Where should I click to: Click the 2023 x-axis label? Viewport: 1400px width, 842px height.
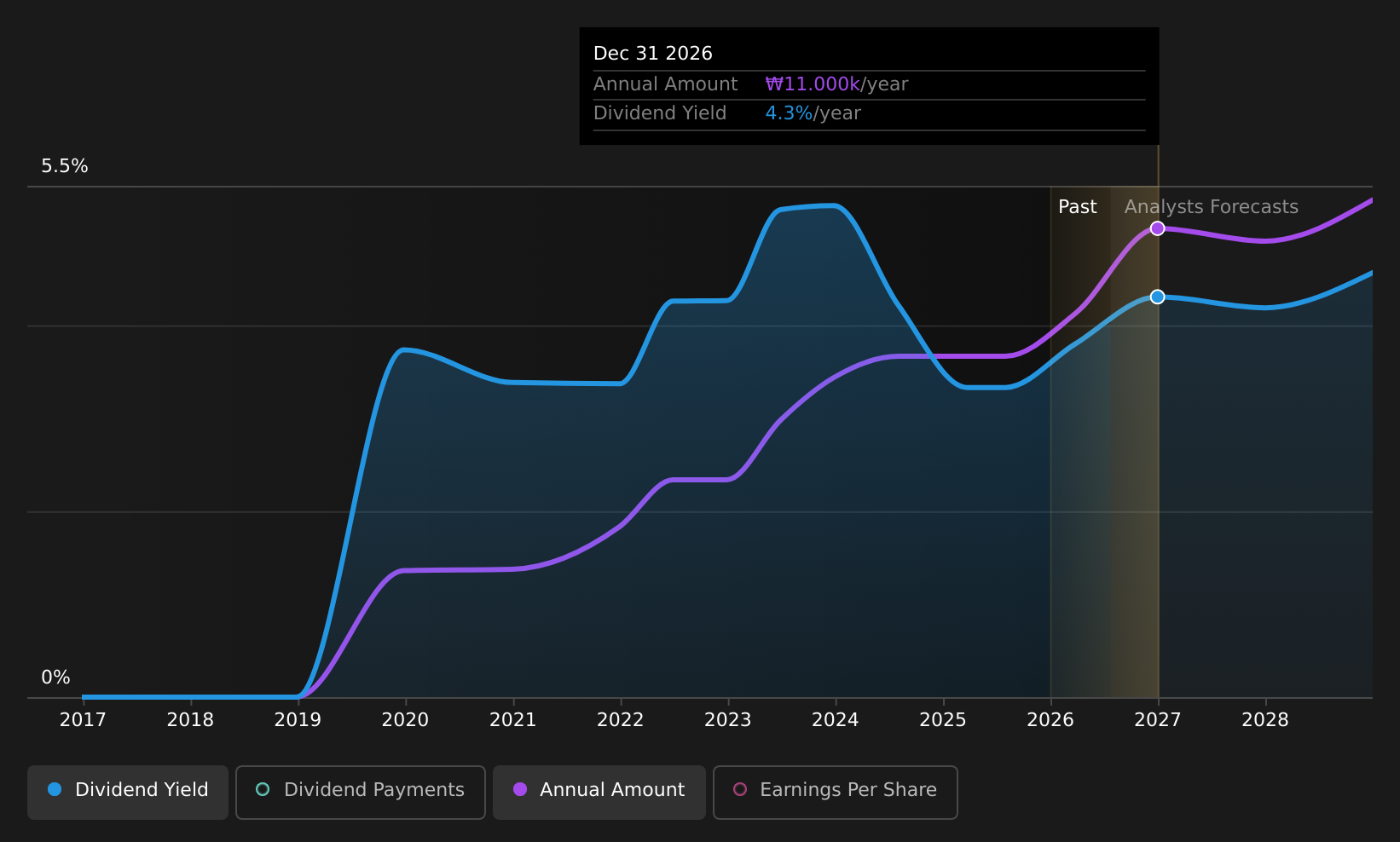727,720
